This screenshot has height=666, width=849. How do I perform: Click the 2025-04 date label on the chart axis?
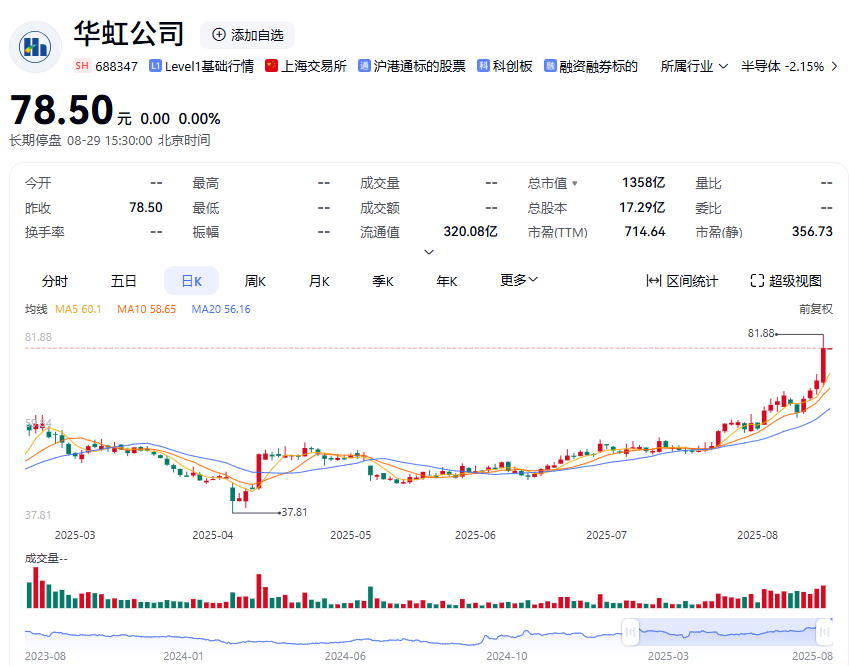click(213, 535)
